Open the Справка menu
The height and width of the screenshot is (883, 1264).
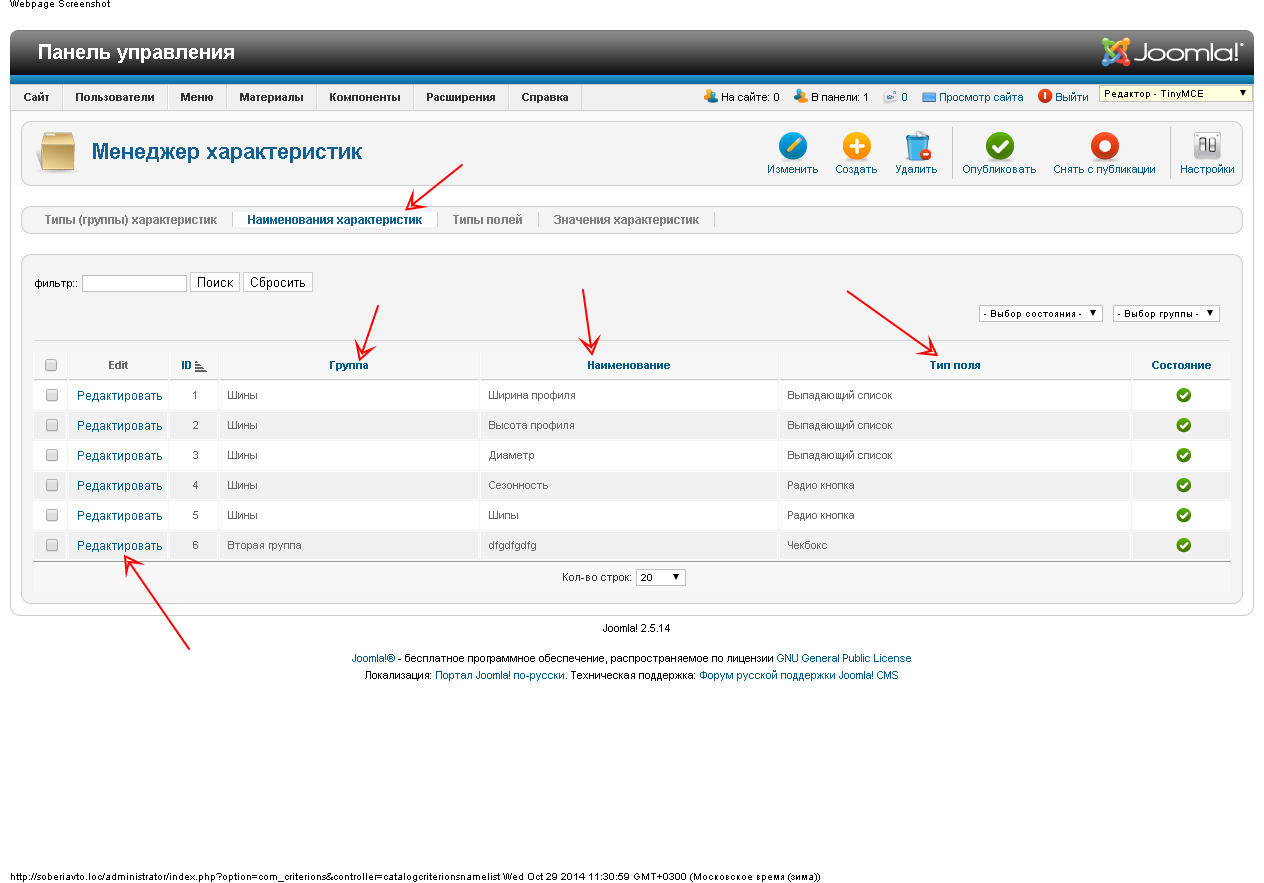pos(545,97)
